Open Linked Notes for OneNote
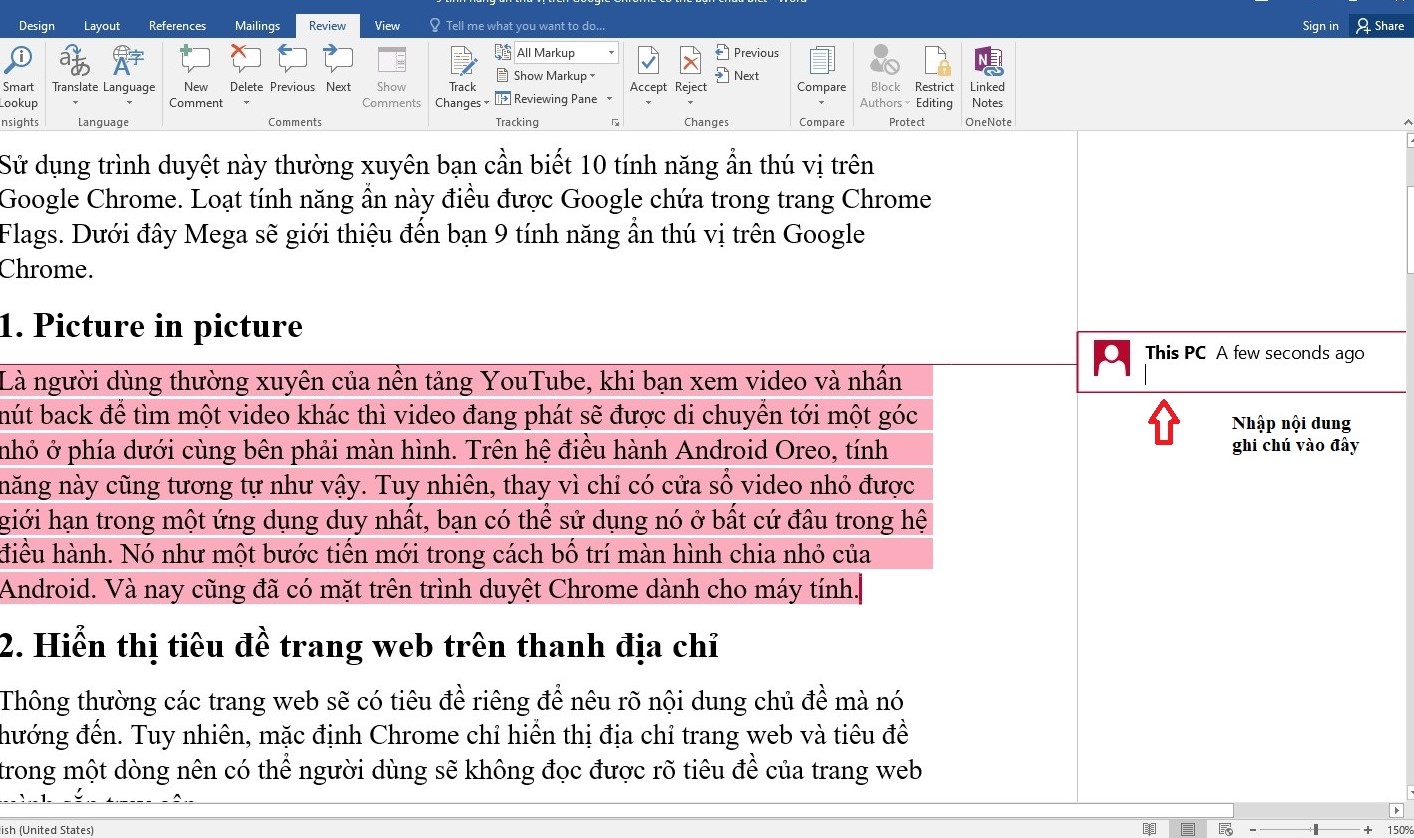The width and height of the screenshot is (1414, 838). point(987,77)
